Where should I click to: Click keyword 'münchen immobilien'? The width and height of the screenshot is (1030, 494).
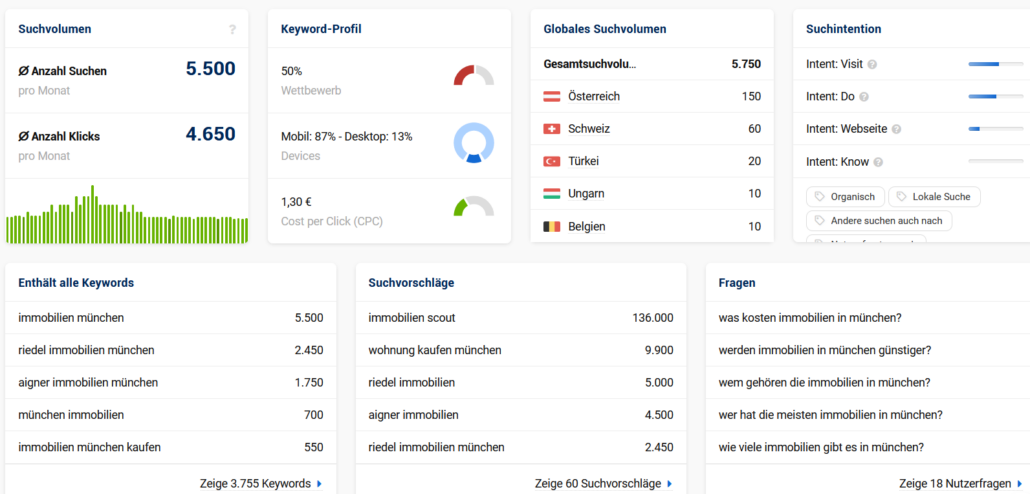[71, 415]
